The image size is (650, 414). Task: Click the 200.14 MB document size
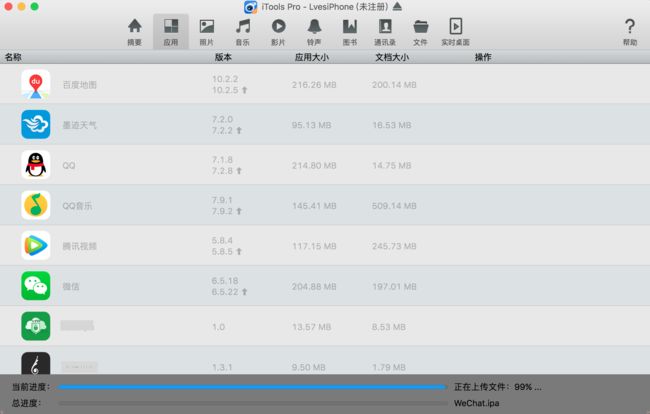coord(394,85)
